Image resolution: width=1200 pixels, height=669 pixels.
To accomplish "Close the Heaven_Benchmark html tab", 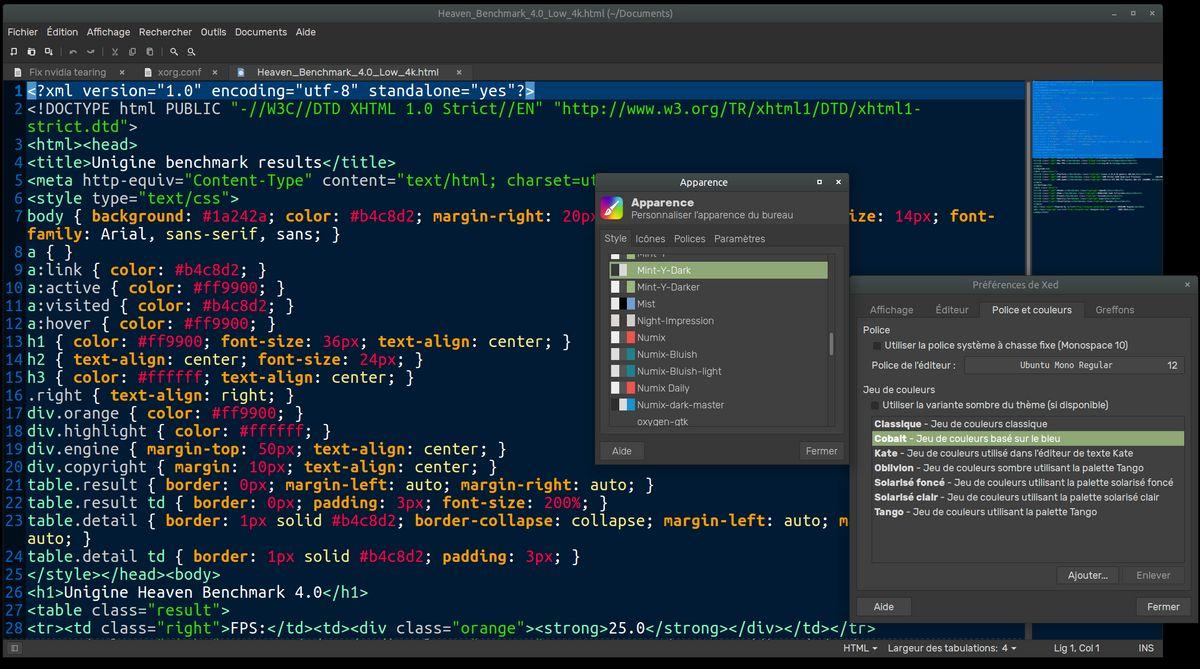I will click(x=460, y=72).
